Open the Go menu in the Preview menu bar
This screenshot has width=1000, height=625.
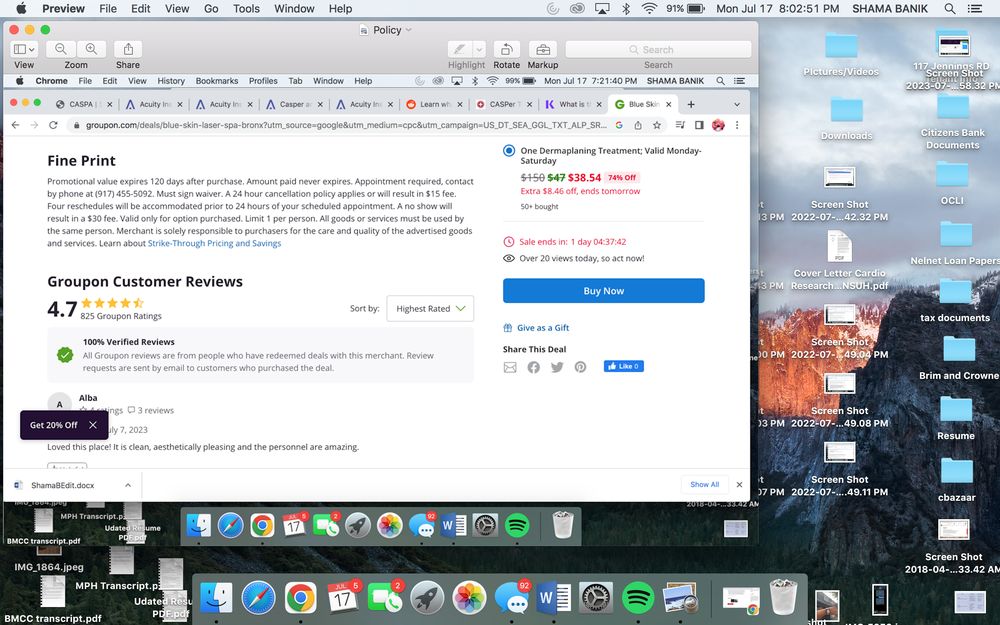pos(211,8)
